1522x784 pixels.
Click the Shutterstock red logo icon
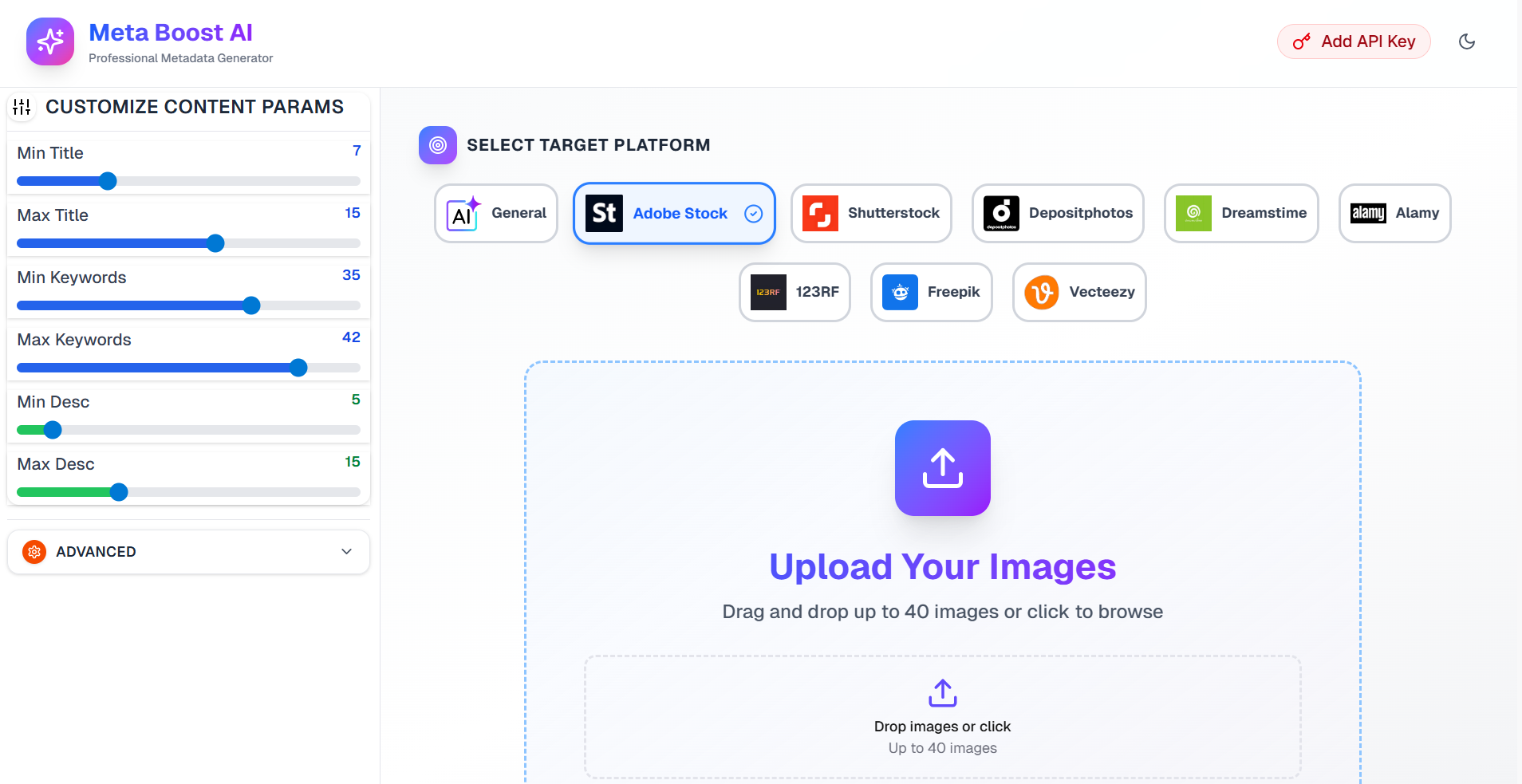point(820,213)
